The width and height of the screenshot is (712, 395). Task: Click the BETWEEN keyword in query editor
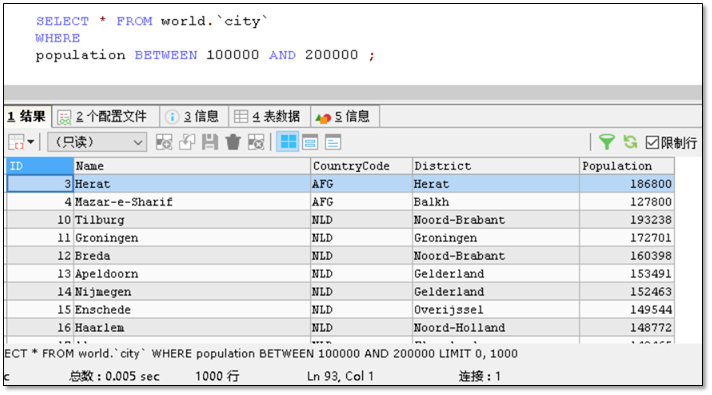point(166,55)
